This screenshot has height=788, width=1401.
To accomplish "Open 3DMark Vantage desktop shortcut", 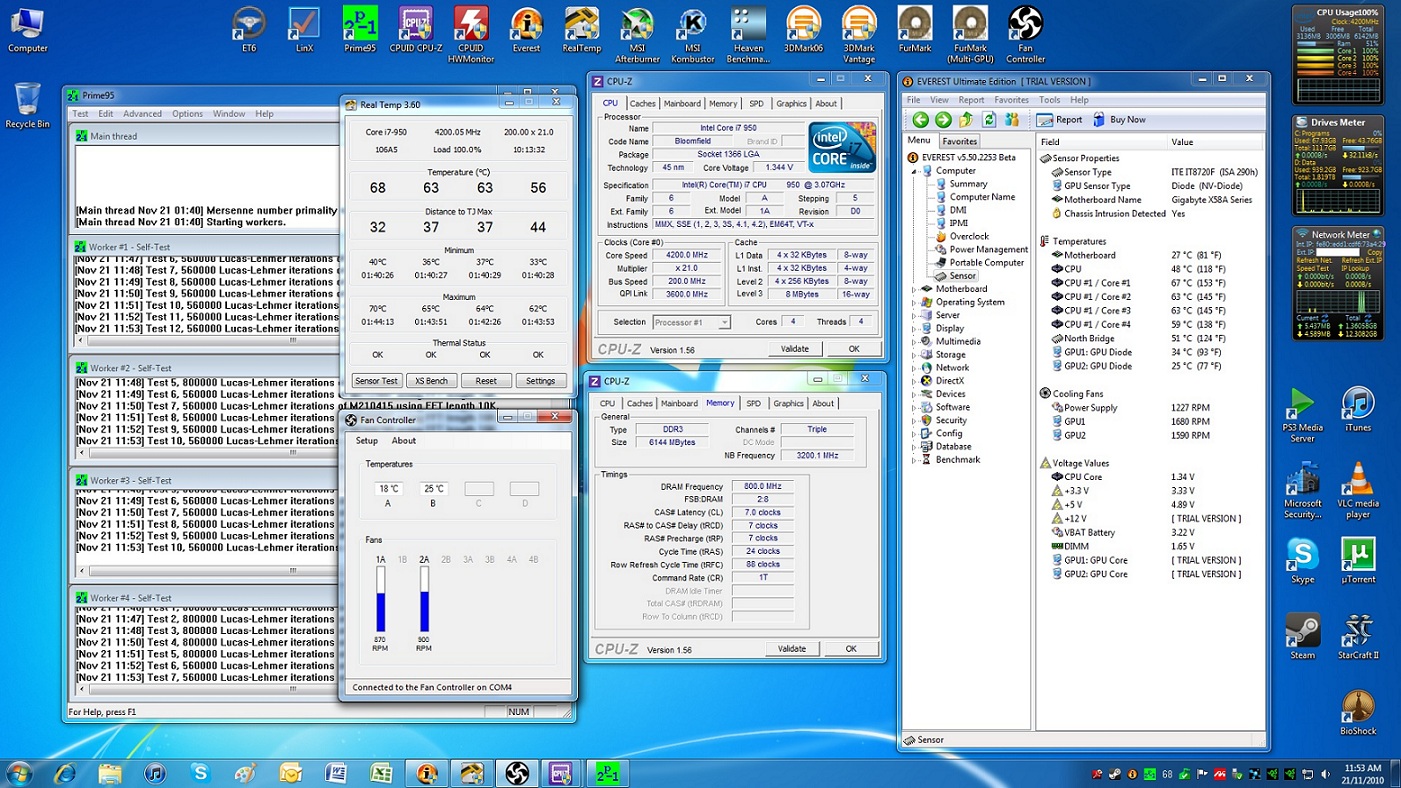I will [859, 35].
